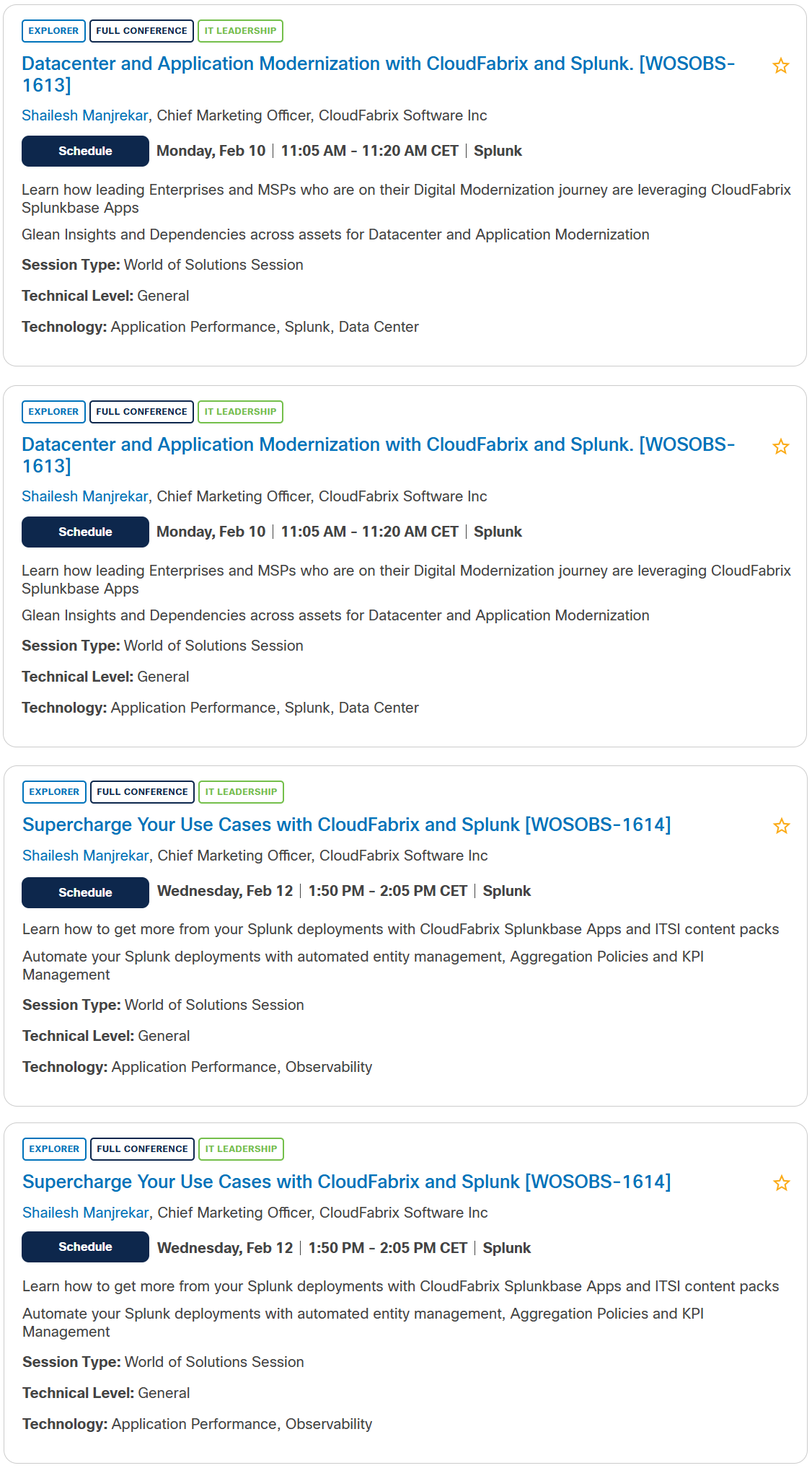Select the FULL CONFERENCE tag on the bottom card
Viewport: 812px width, 1468px height.
[x=142, y=1149]
